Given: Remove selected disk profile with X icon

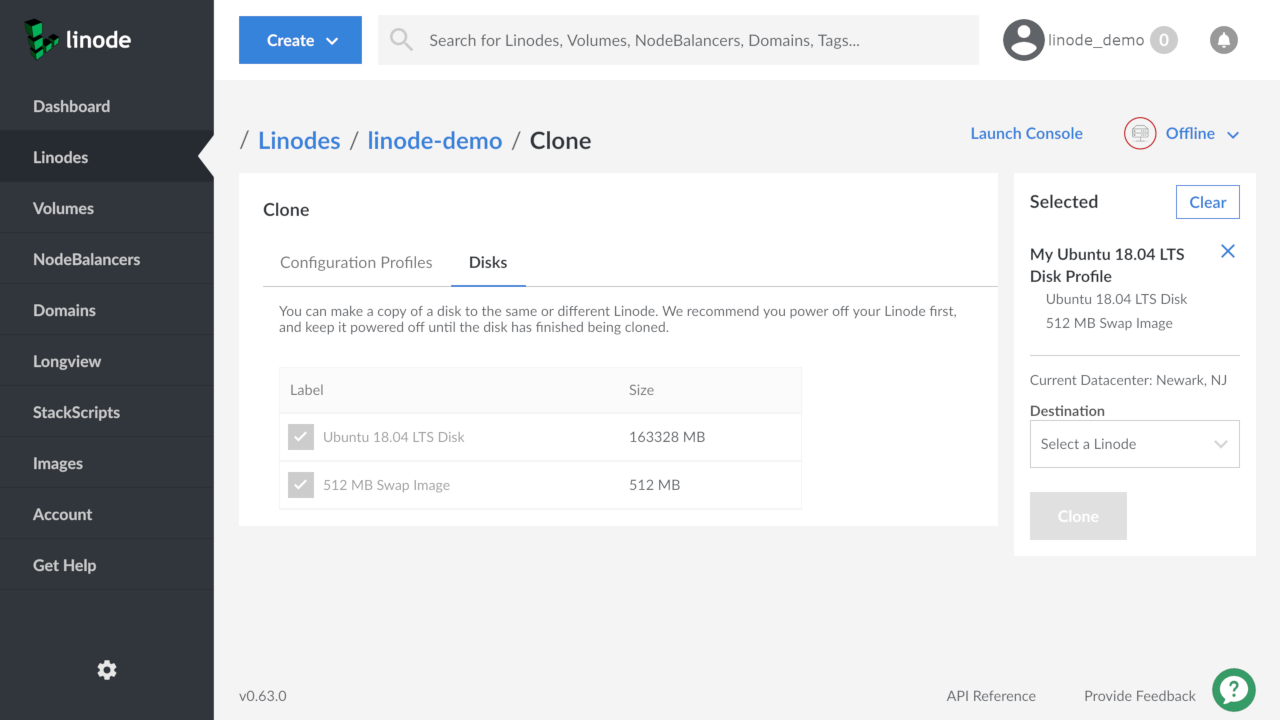Looking at the screenshot, I should (1228, 252).
